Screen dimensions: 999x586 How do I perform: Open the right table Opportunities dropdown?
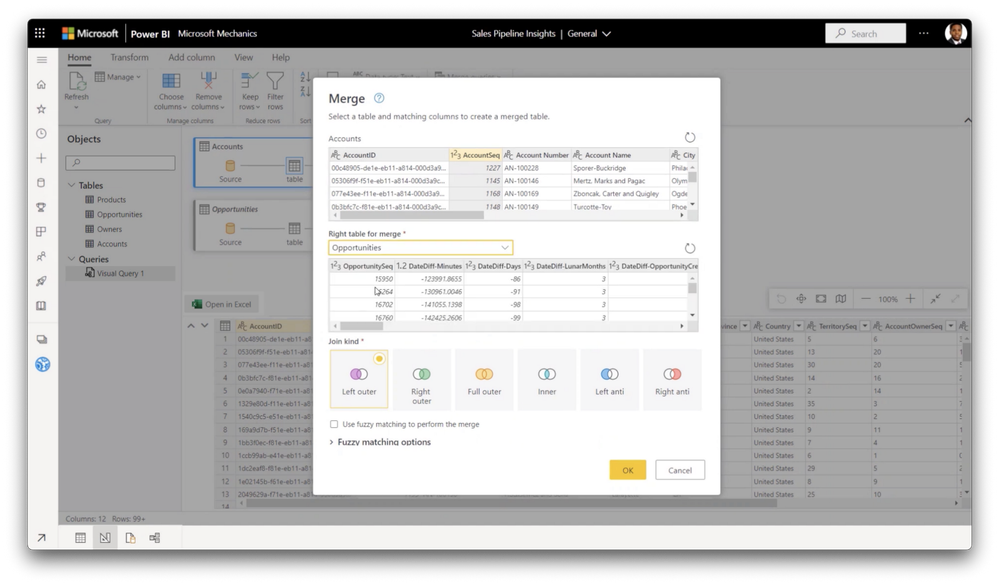pos(420,248)
